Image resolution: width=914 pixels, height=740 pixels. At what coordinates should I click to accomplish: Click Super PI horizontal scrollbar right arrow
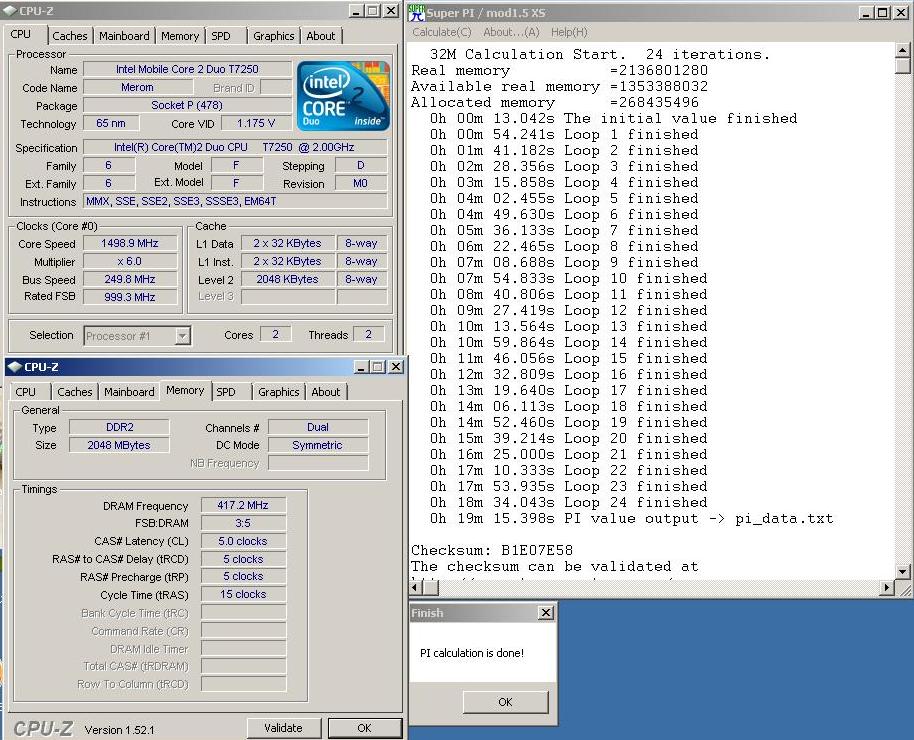click(886, 588)
